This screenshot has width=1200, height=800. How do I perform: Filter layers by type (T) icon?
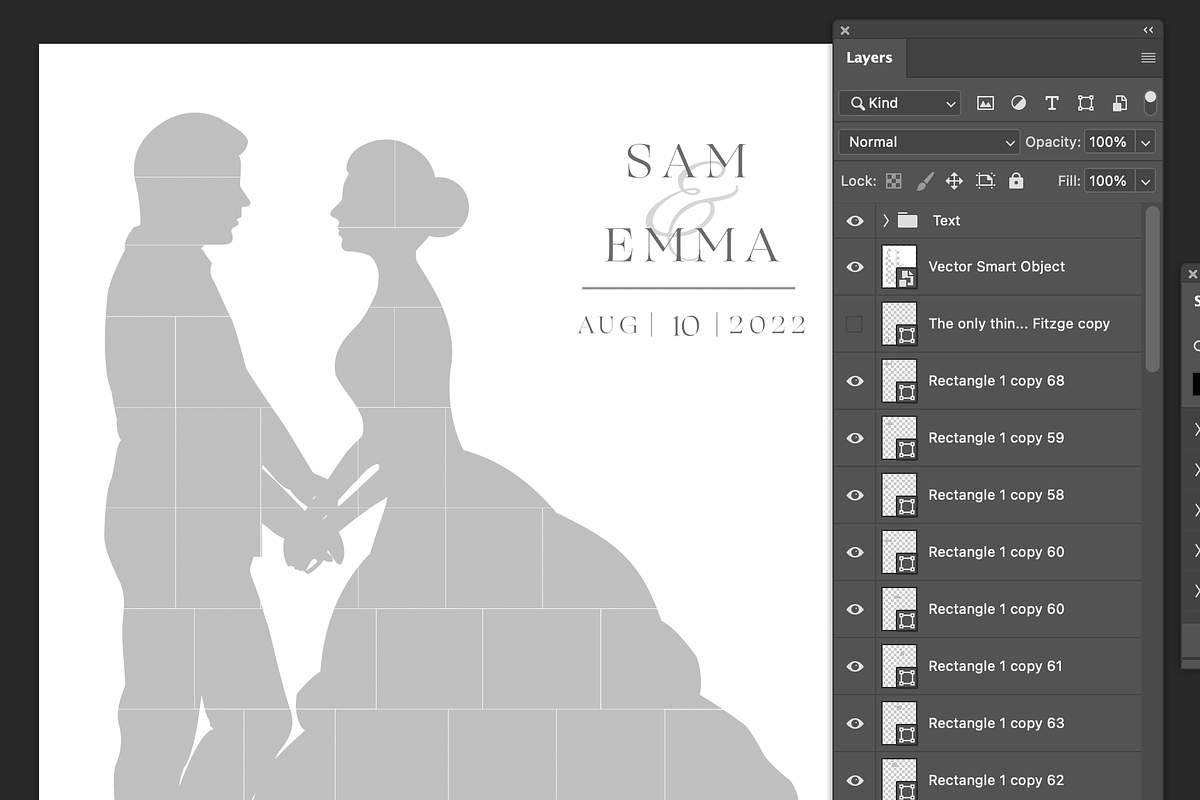point(1051,103)
